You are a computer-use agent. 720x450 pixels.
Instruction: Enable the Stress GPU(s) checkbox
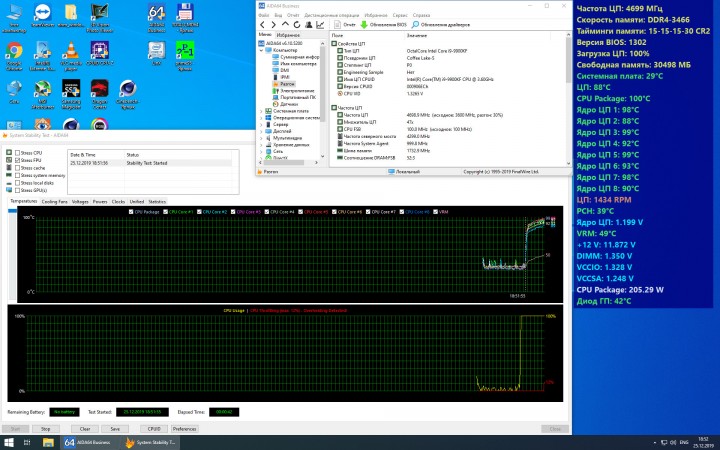17,190
